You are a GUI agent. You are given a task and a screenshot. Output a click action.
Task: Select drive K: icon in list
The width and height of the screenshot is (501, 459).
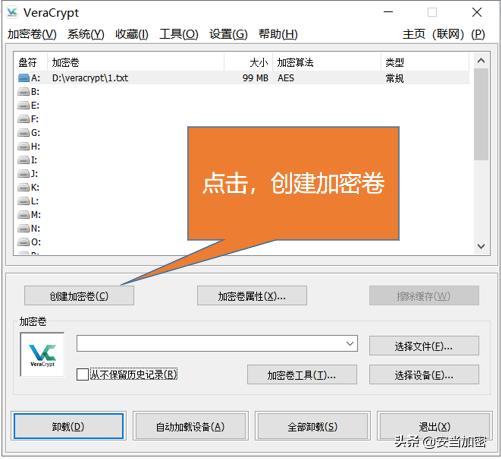(x=24, y=187)
